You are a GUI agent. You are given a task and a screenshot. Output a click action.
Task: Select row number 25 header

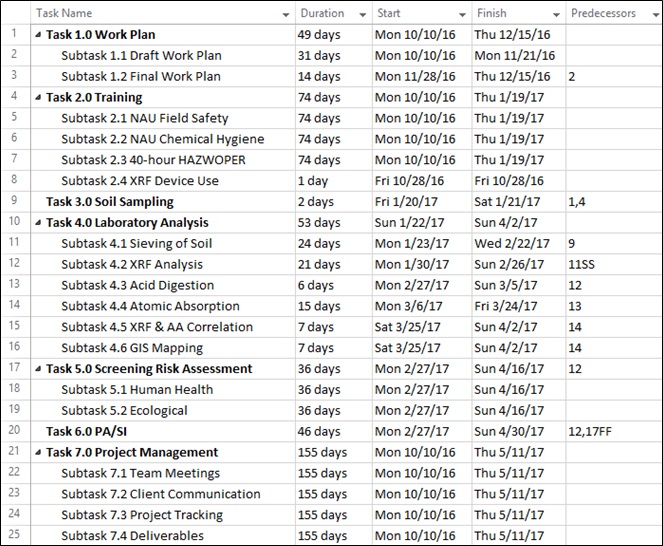[16, 535]
